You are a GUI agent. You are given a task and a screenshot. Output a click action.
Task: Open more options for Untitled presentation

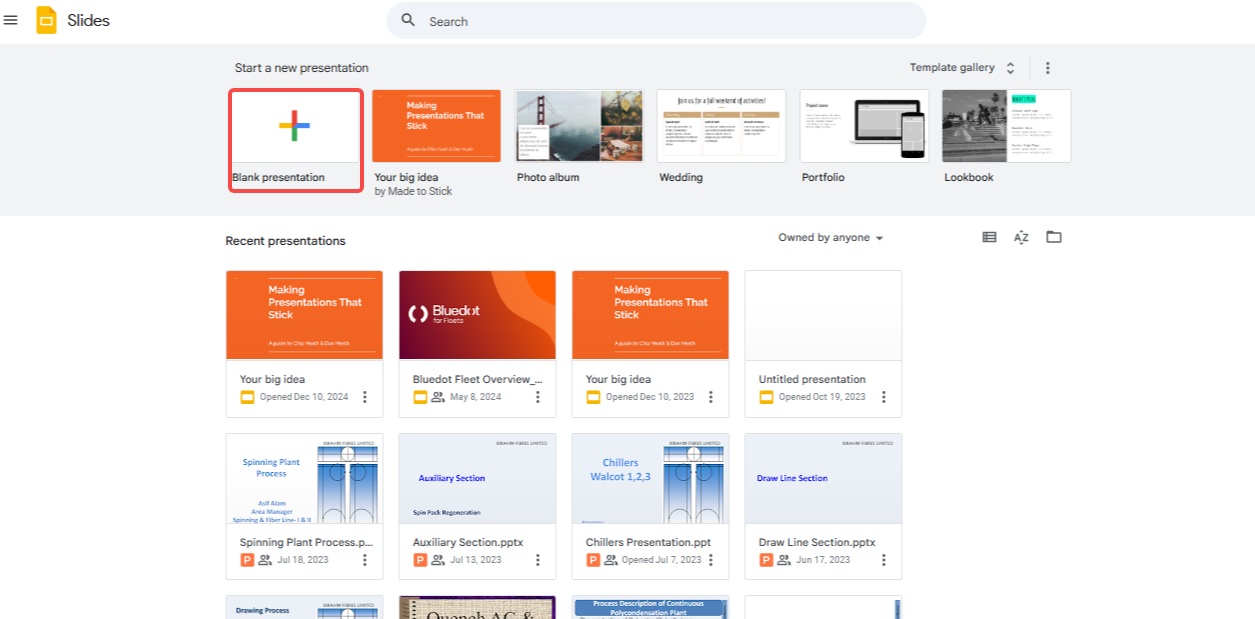pos(884,397)
